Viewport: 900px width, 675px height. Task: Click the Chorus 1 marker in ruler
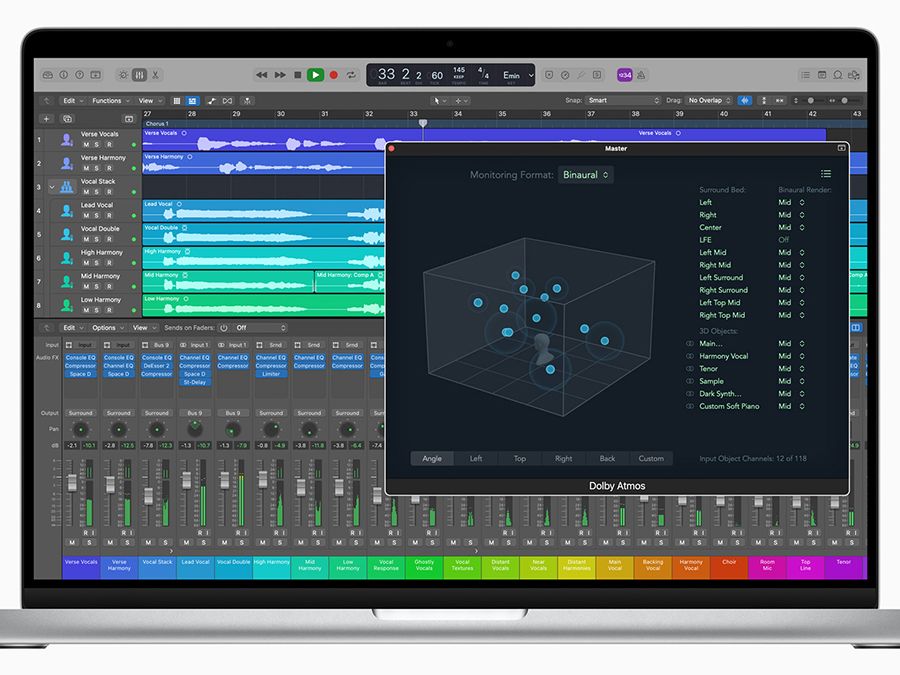tap(157, 123)
